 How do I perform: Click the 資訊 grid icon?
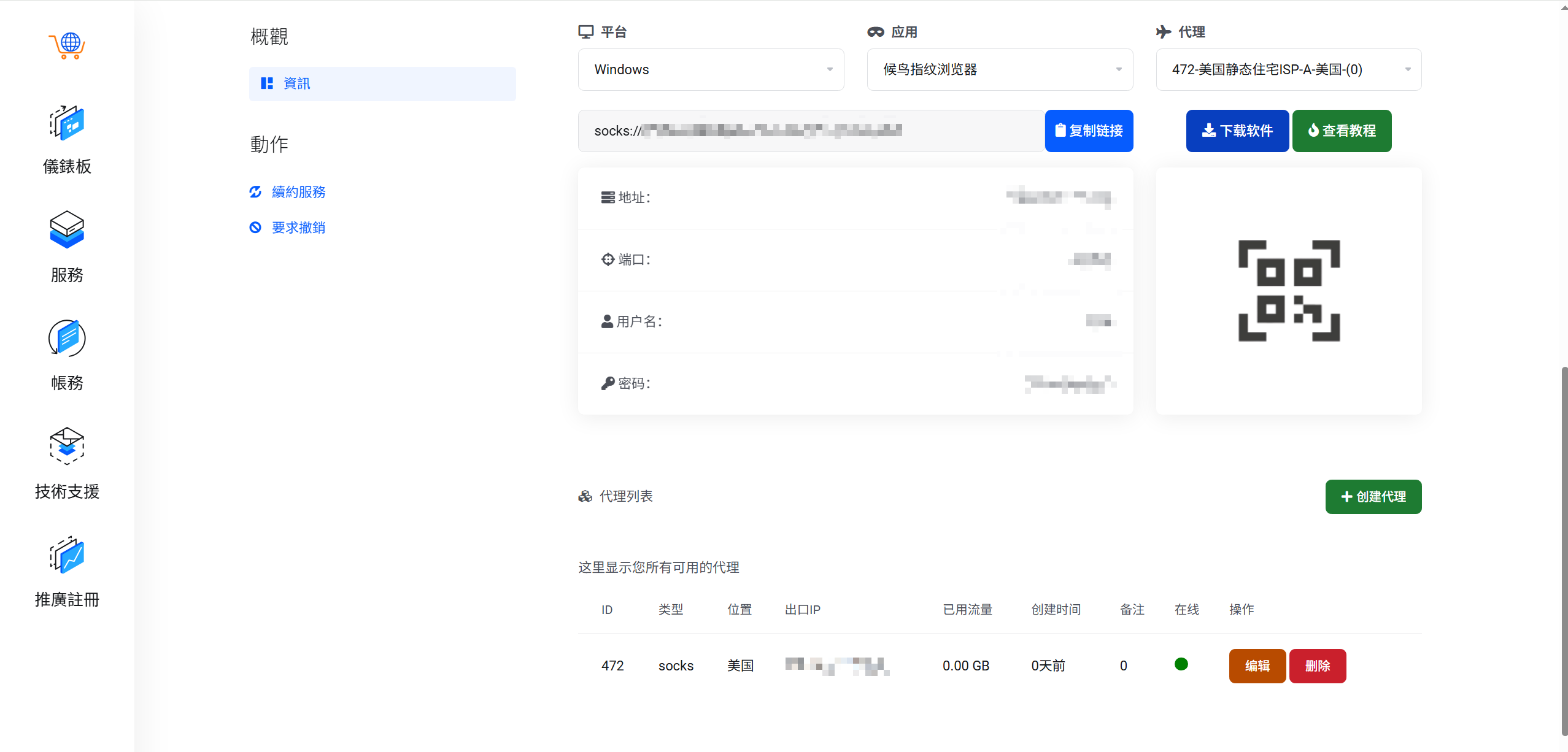(267, 83)
